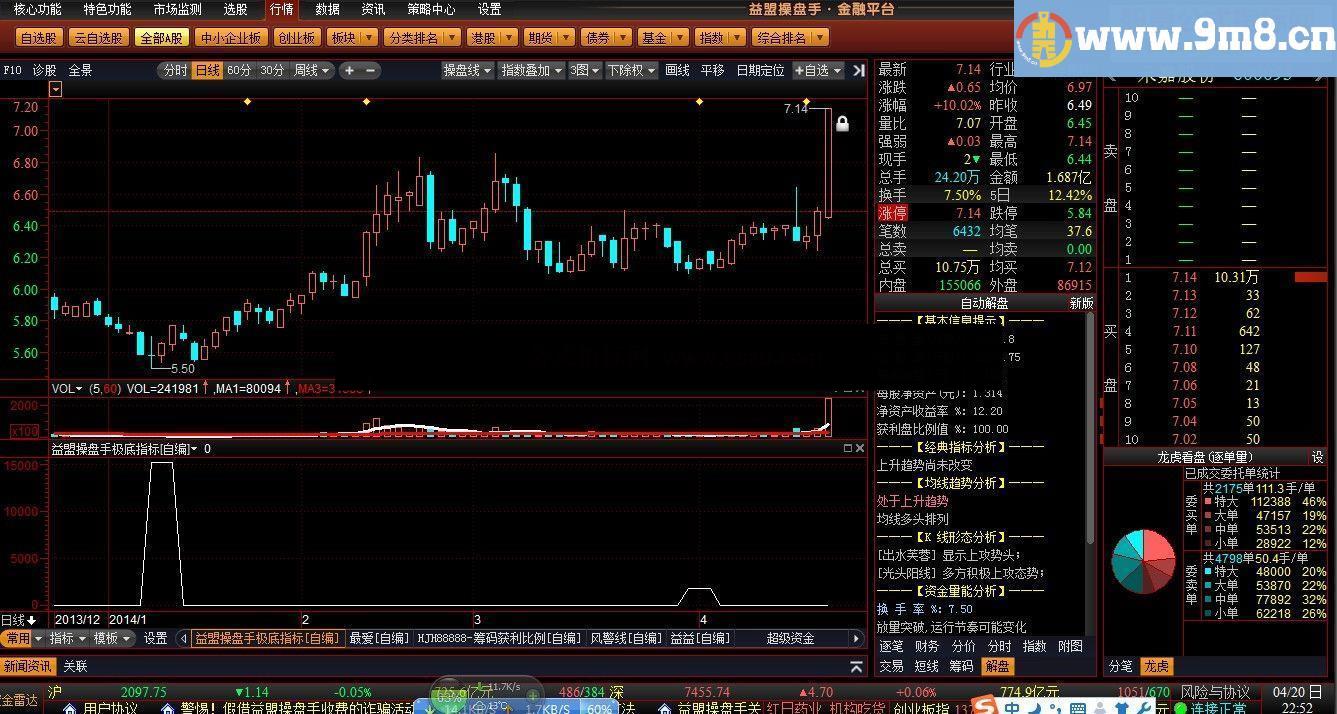Click the collapse arrow at chart toolbar far right
Screen dimensions: 1337x714
coord(858,71)
